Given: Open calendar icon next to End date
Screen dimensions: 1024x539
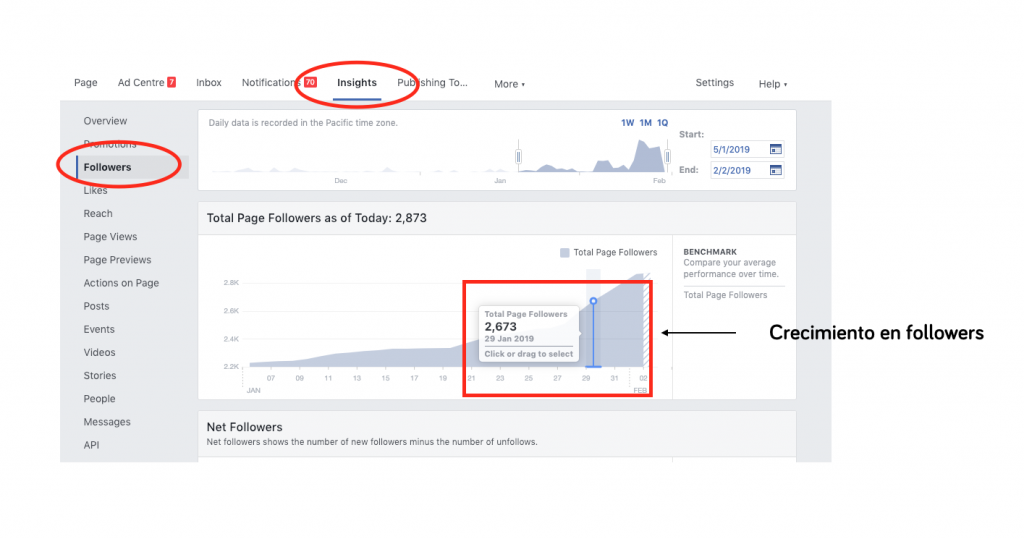Looking at the screenshot, I should (775, 170).
